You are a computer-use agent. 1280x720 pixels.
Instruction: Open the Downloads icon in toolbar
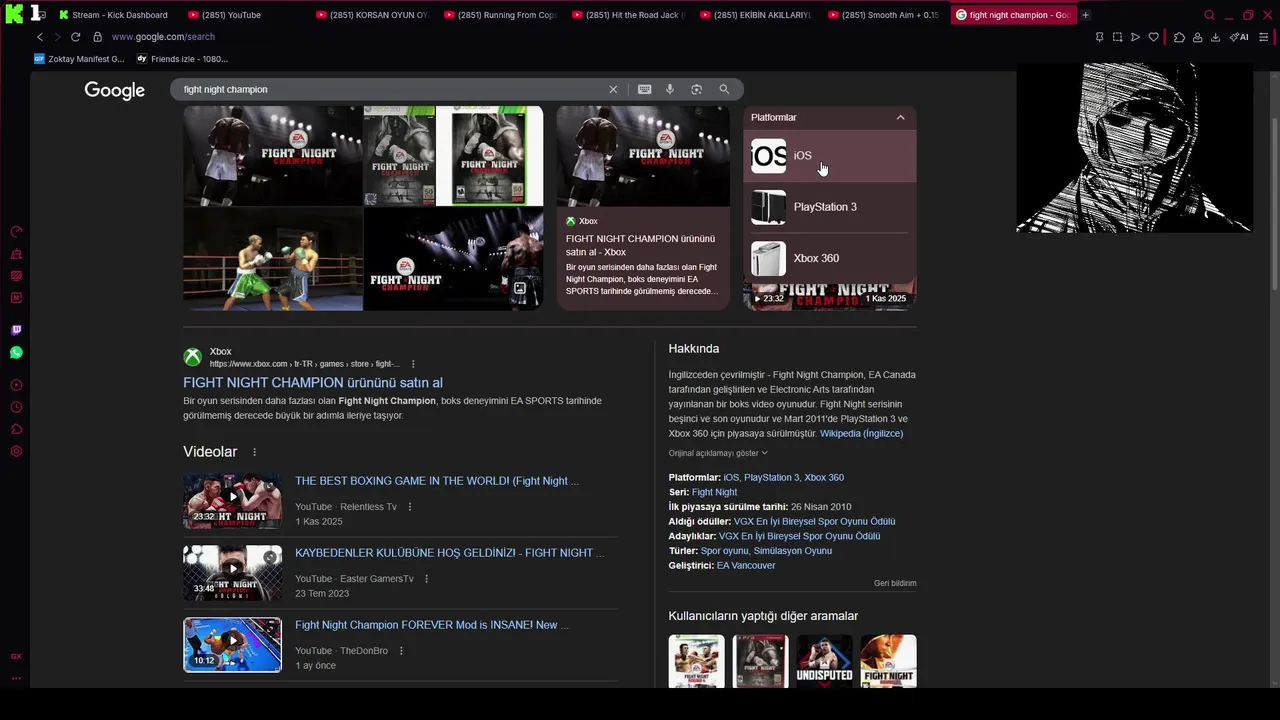point(1215,37)
